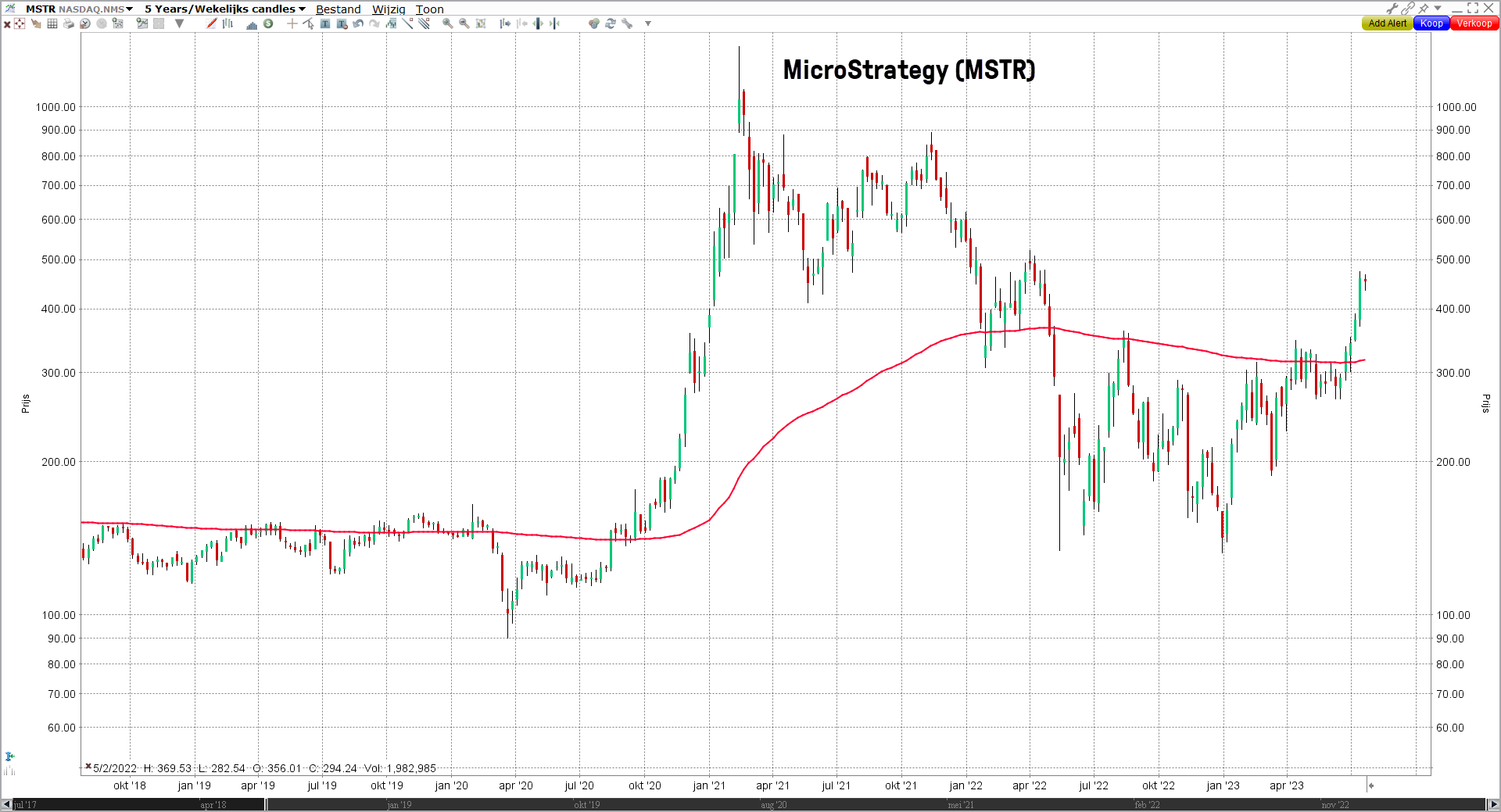Click the clock time settings icon
Screen dimensions: 1501x812
pyautogui.click(x=85, y=23)
